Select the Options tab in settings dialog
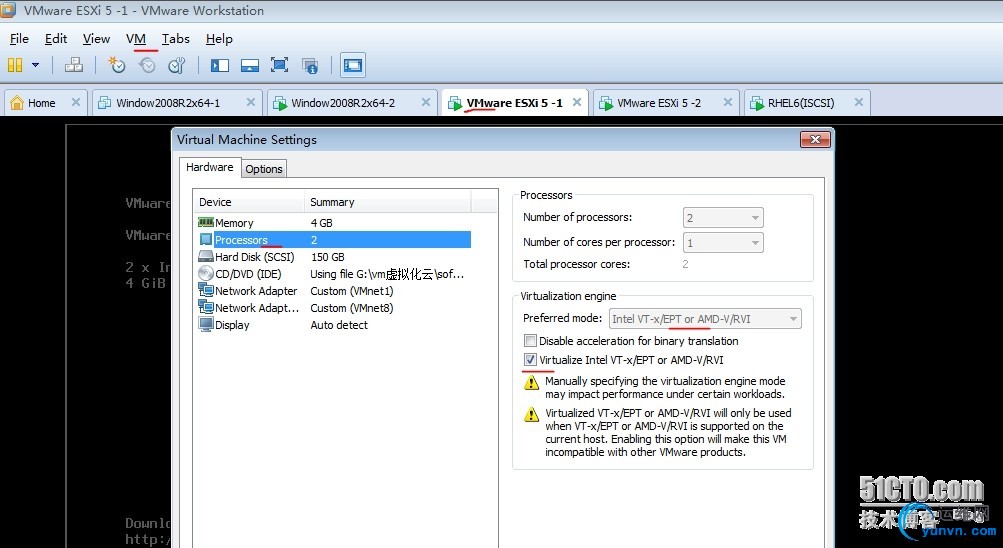The width and height of the screenshot is (1003, 548). (x=264, y=169)
